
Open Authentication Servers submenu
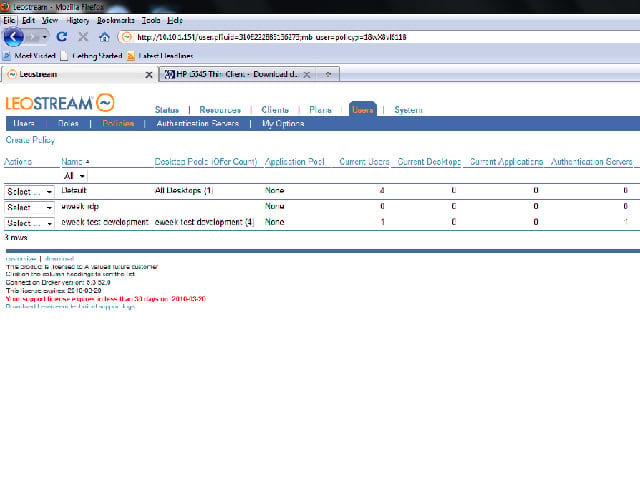click(198, 123)
